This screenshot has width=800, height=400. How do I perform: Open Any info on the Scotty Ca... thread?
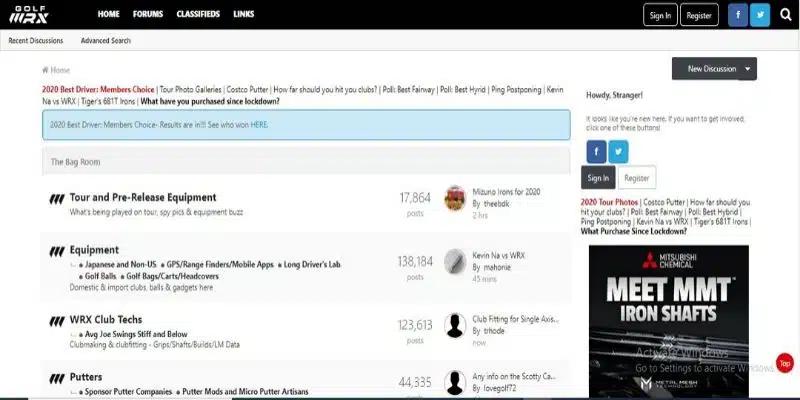pyautogui.click(x=514, y=376)
